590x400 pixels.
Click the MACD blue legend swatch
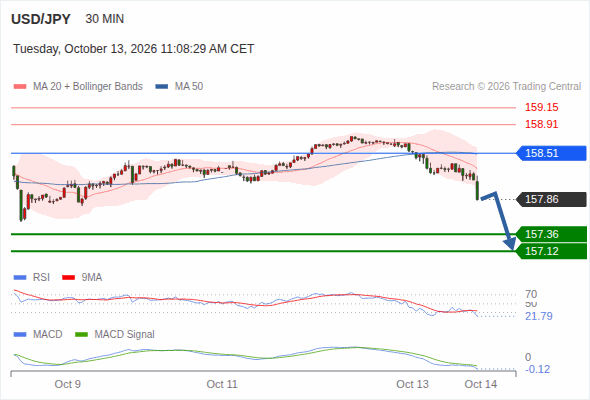click(x=20, y=335)
